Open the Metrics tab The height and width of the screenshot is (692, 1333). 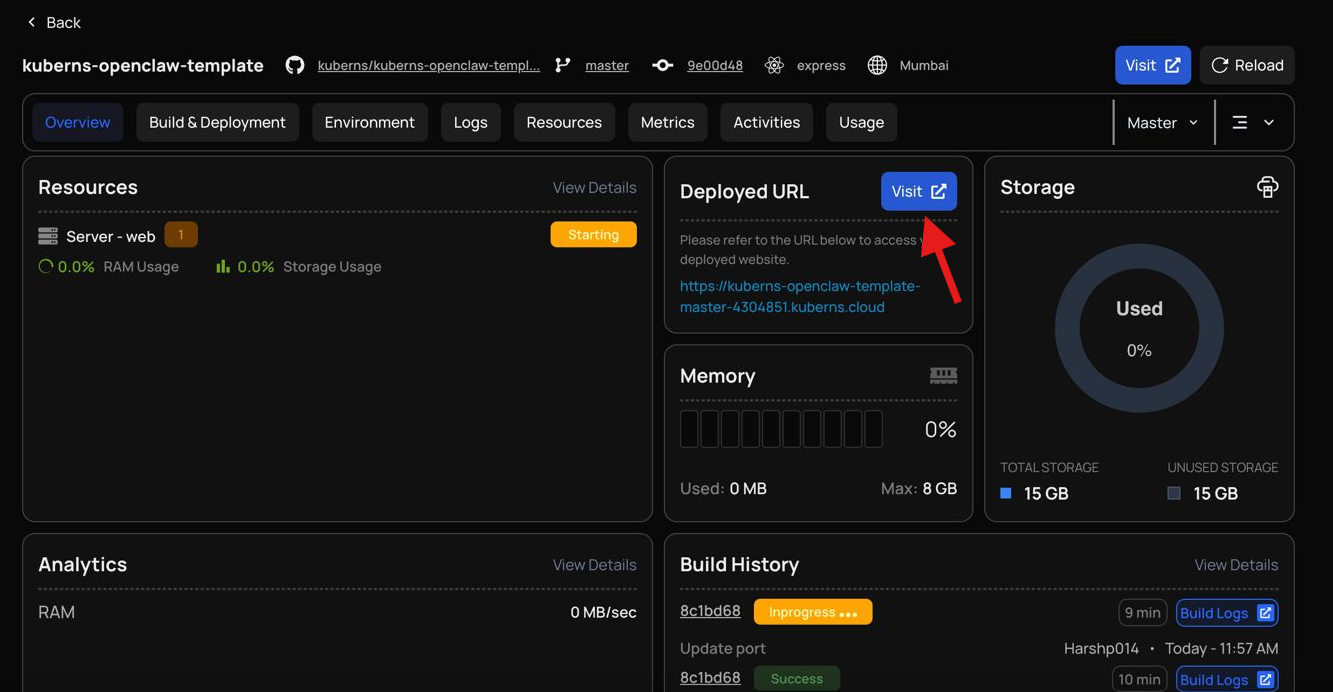(x=667, y=122)
